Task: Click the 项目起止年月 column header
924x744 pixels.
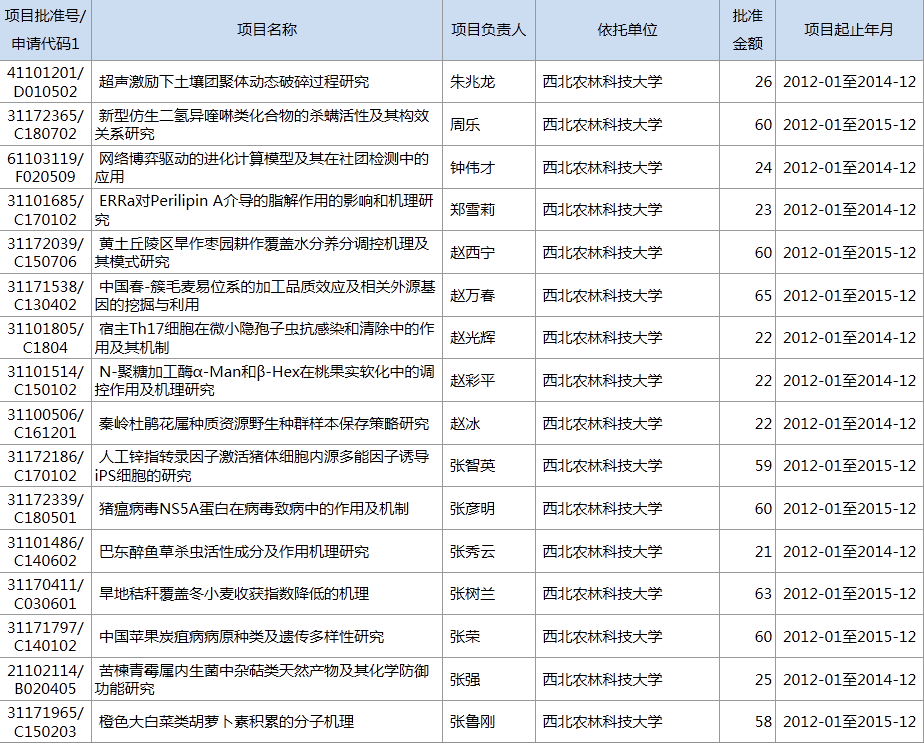Action: pos(849,30)
